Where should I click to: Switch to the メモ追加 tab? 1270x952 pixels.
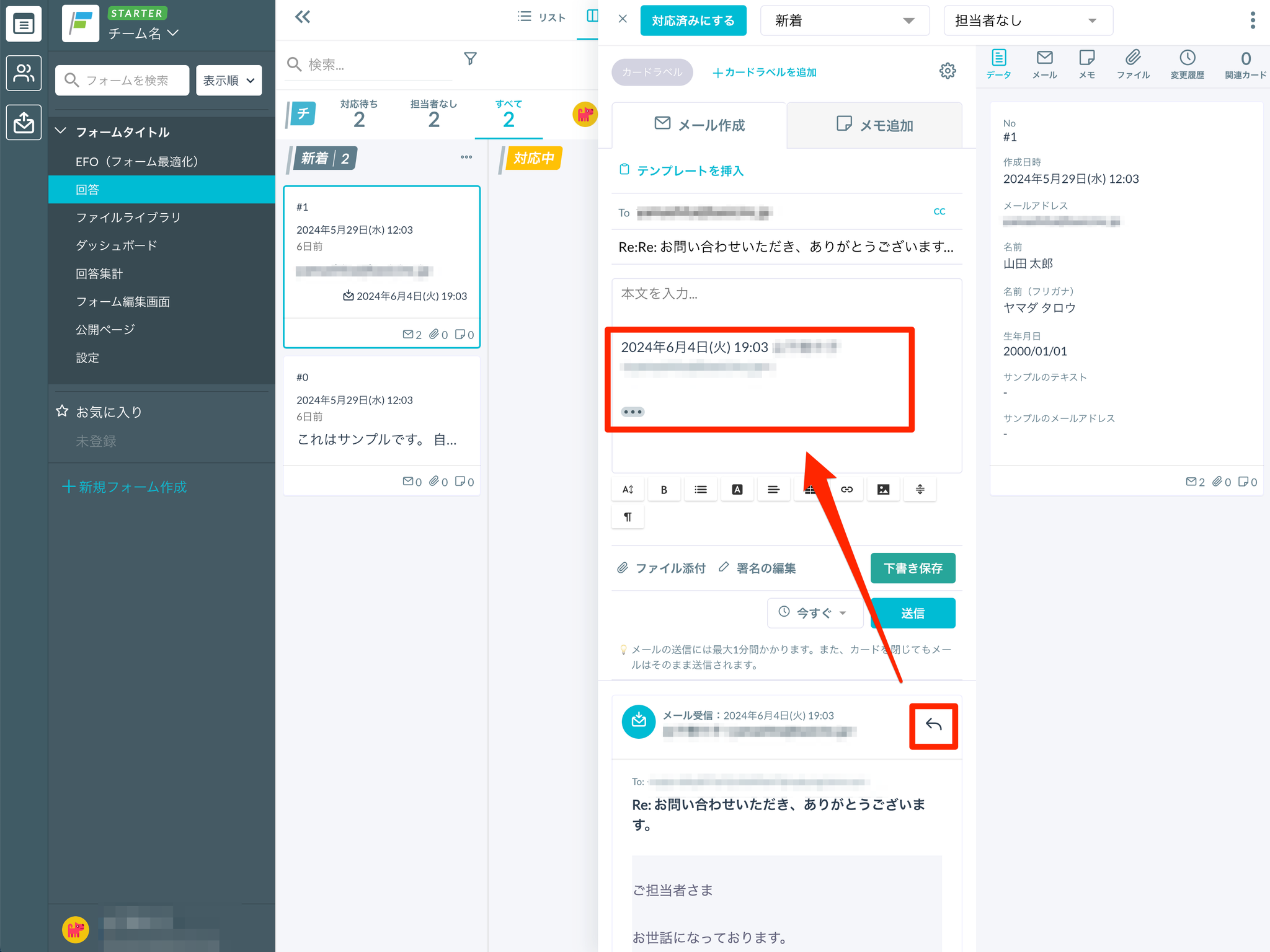[x=874, y=125]
